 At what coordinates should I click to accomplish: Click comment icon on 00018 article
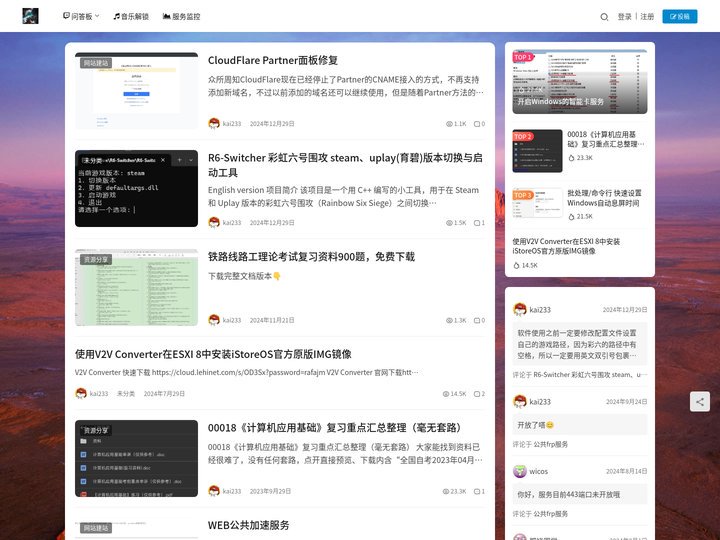(477, 491)
